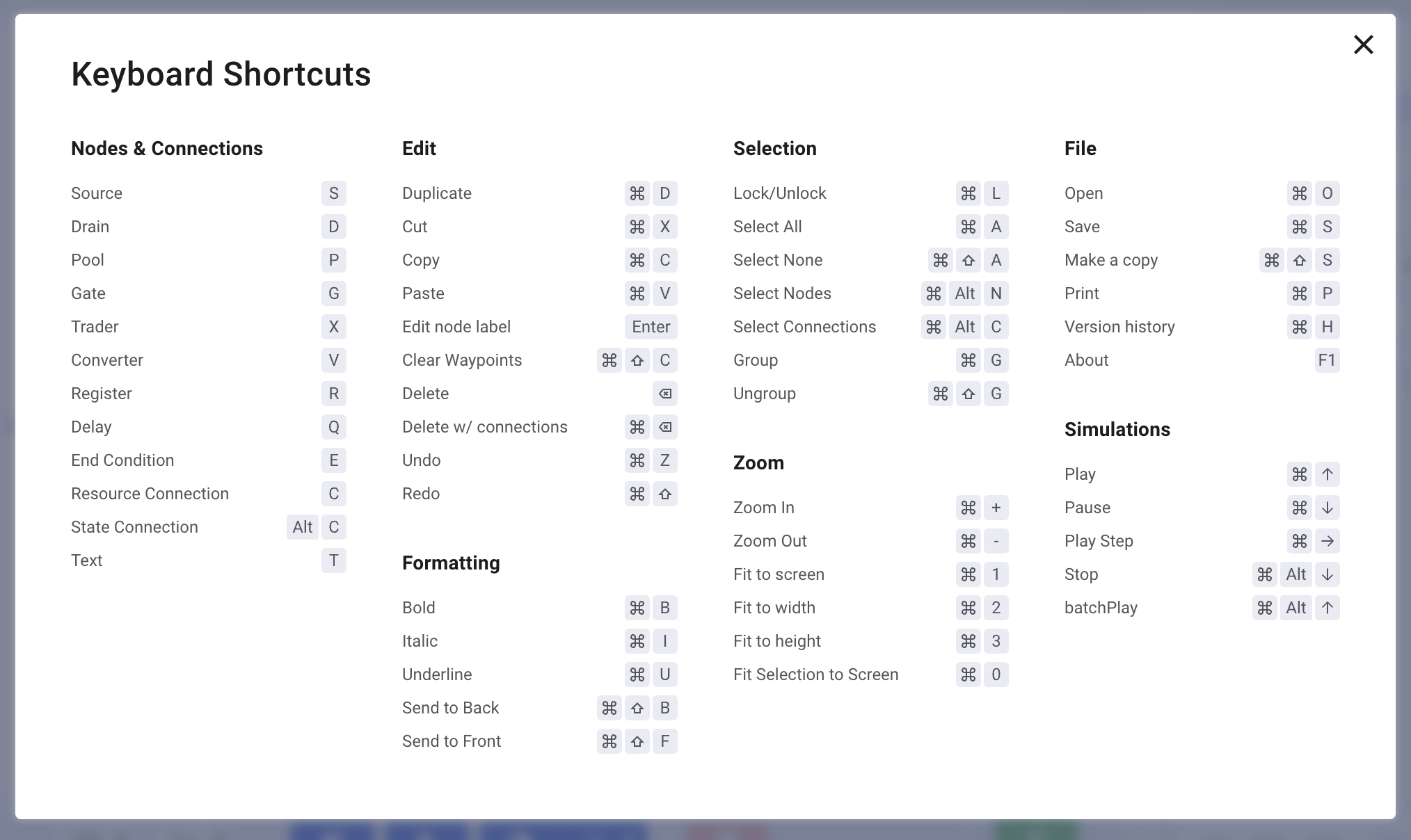
Task: Click the Save label under File
Action: (1082, 227)
